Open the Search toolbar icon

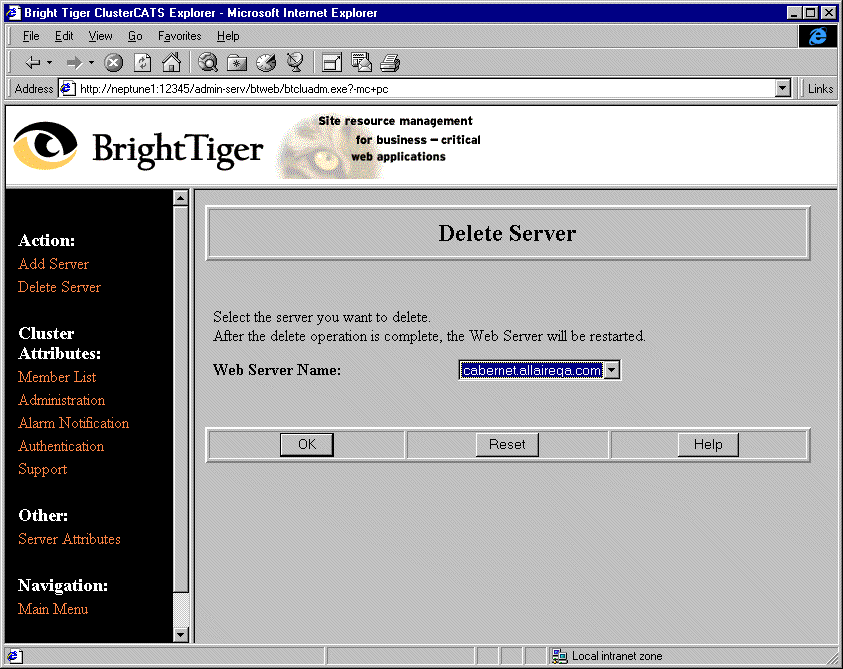click(x=208, y=62)
